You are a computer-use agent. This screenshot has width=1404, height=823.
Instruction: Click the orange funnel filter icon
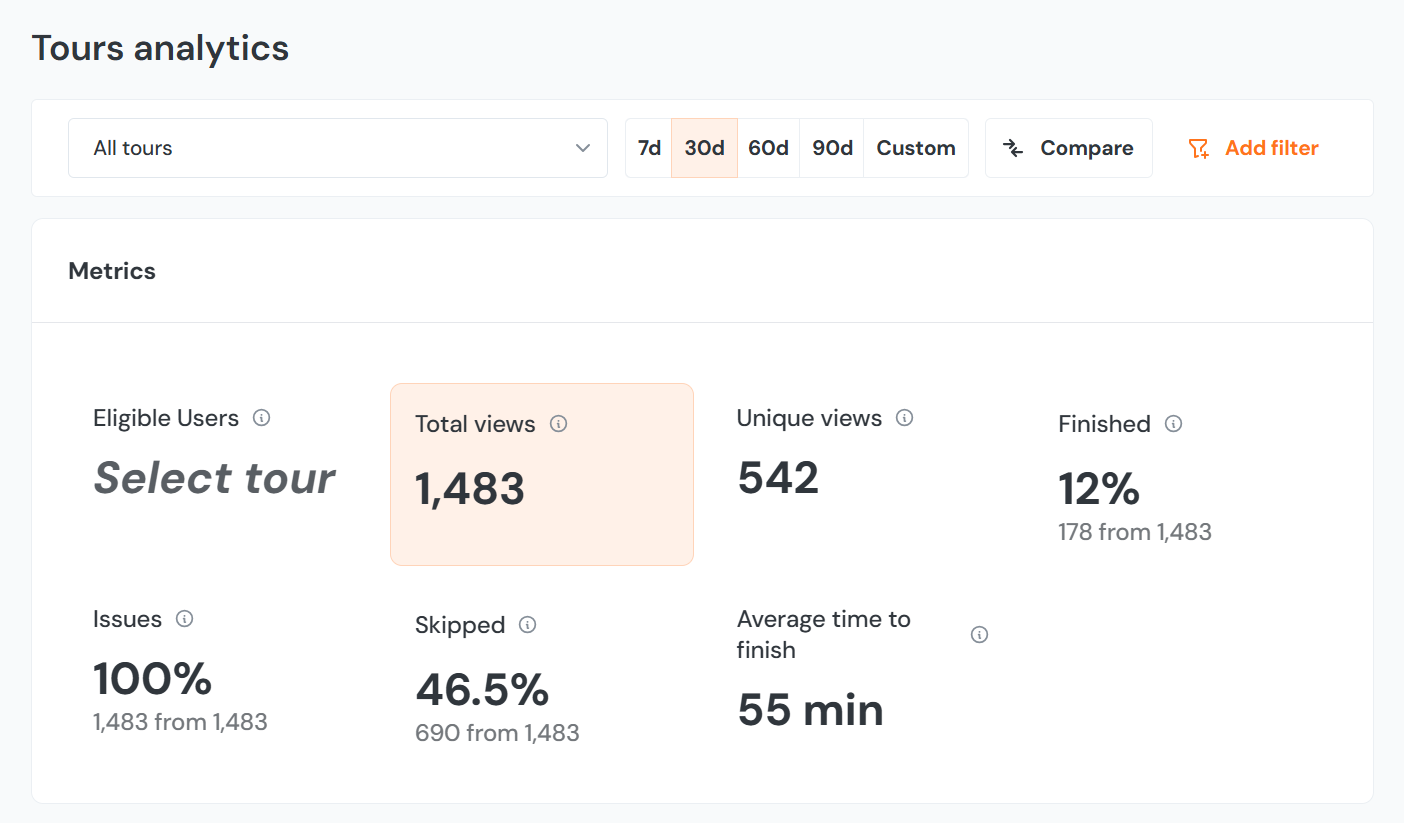[x=1198, y=149]
